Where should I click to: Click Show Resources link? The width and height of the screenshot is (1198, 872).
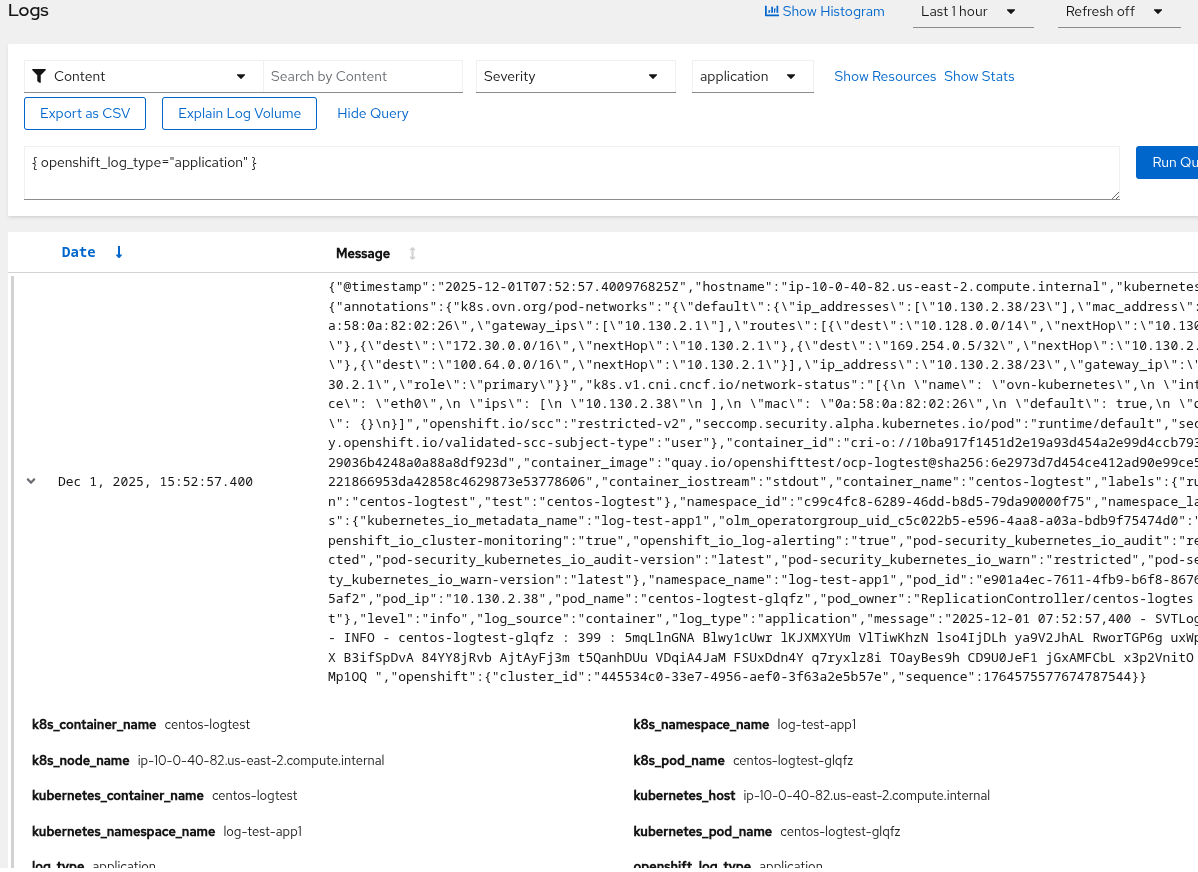[885, 76]
